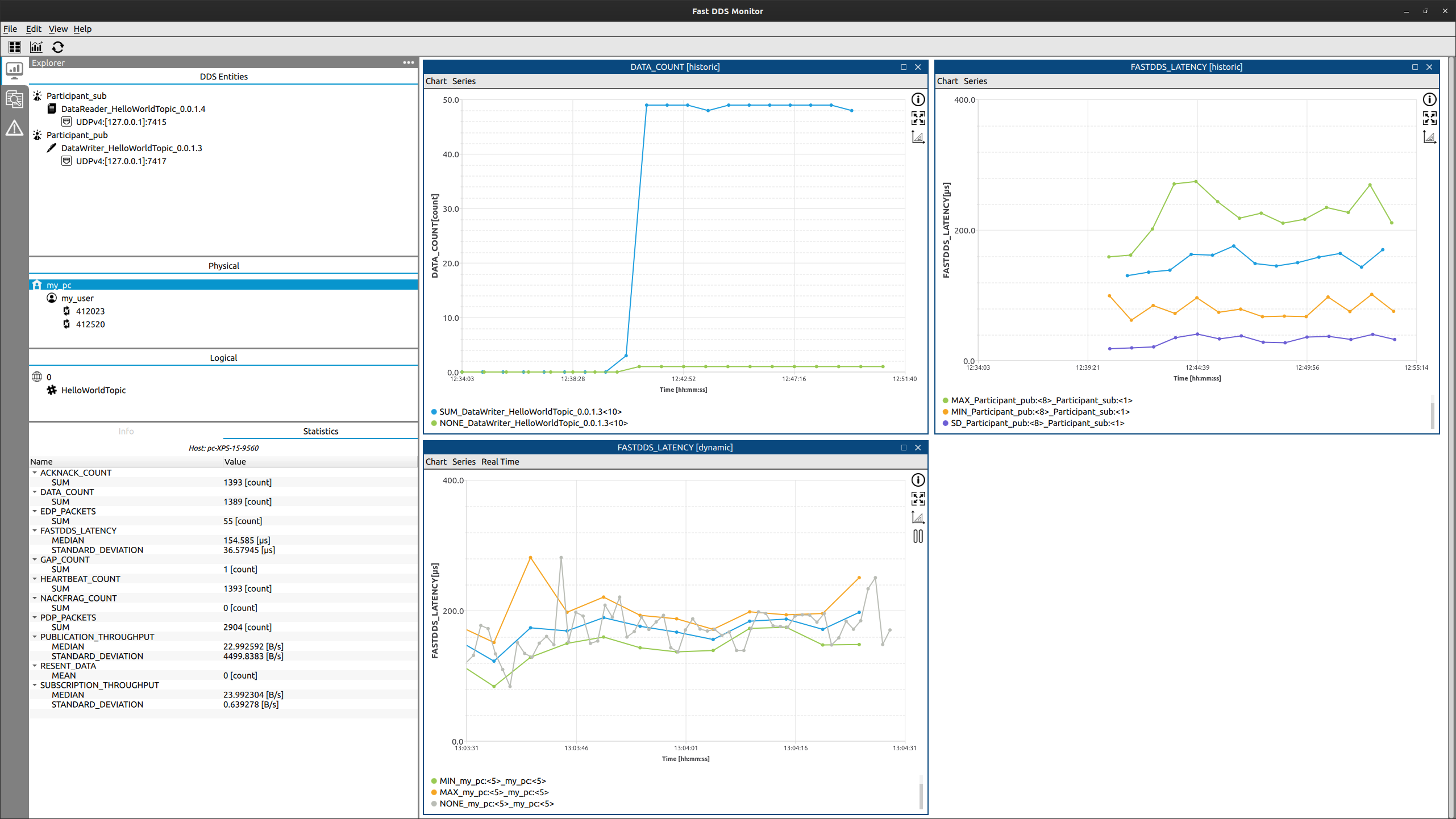The height and width of the screenshot is (819, 1456).
Task: Open Series menu of DATA_COUNT historic chart
Action: click(464, 81)
